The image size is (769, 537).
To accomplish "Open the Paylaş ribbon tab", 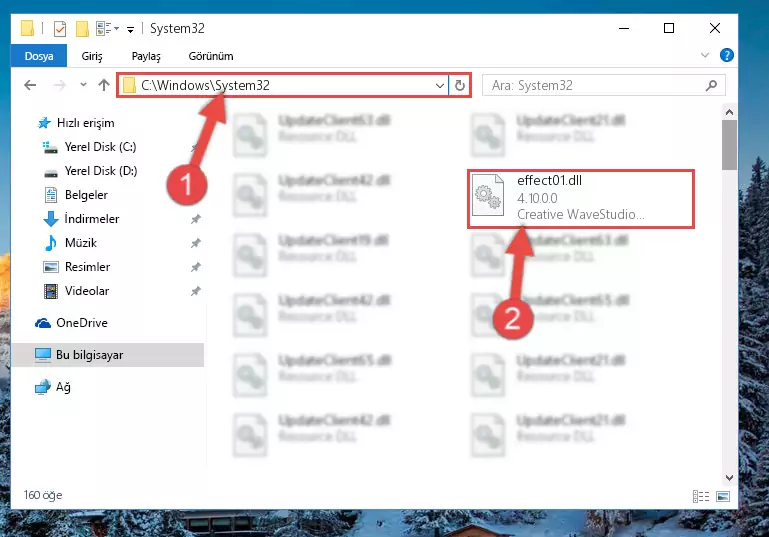I will pyautogui.click(x=146, y=56).
